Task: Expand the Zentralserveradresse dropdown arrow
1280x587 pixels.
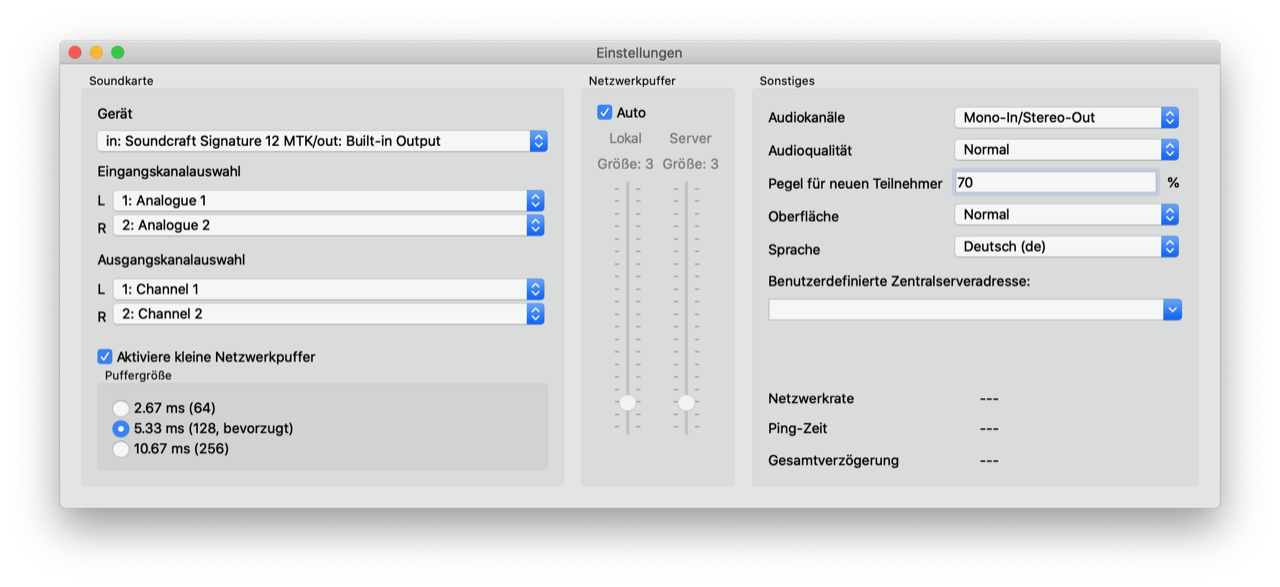Action: [1172, 310]
